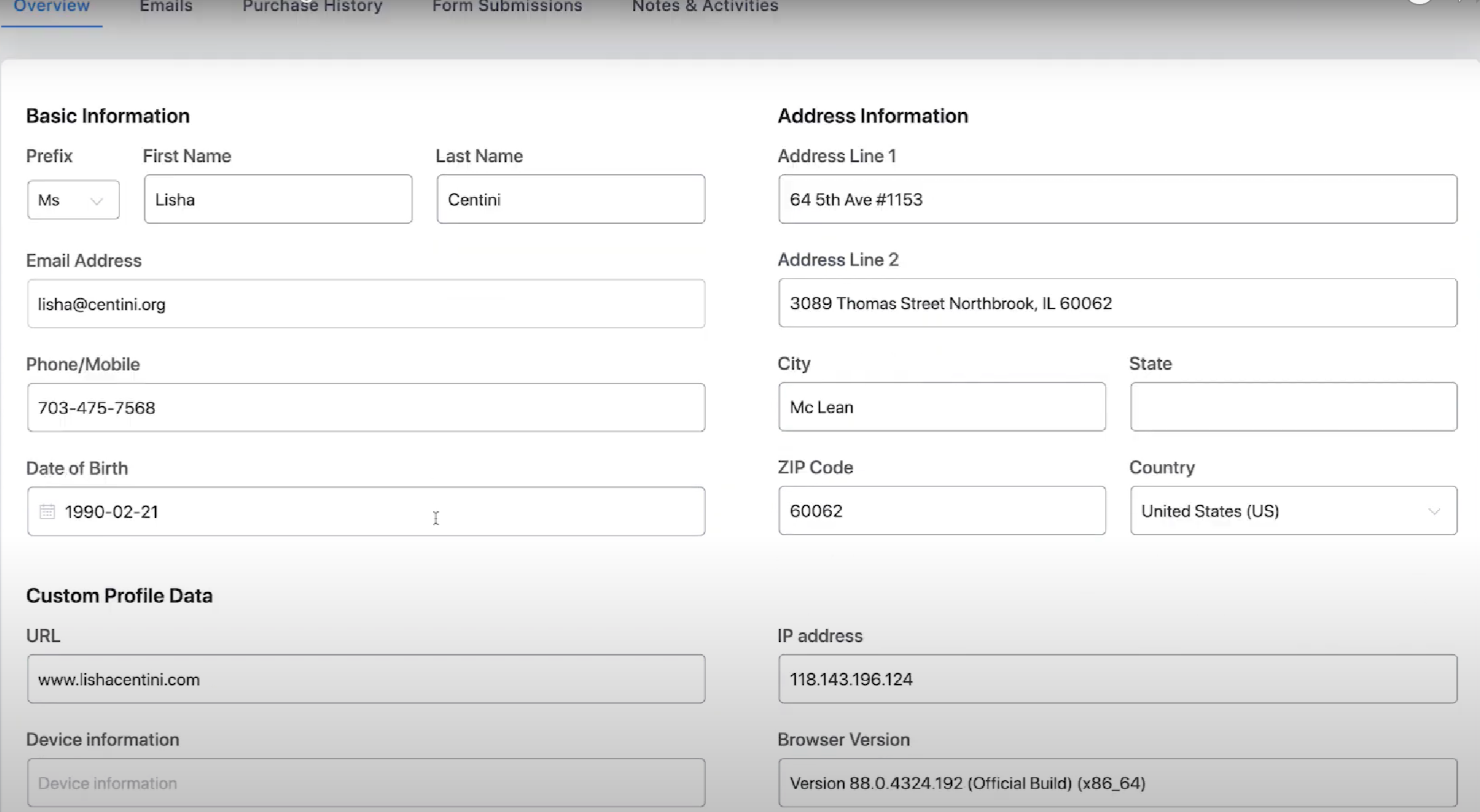Expand the Country dropdown showing United States

point(1292,511)
